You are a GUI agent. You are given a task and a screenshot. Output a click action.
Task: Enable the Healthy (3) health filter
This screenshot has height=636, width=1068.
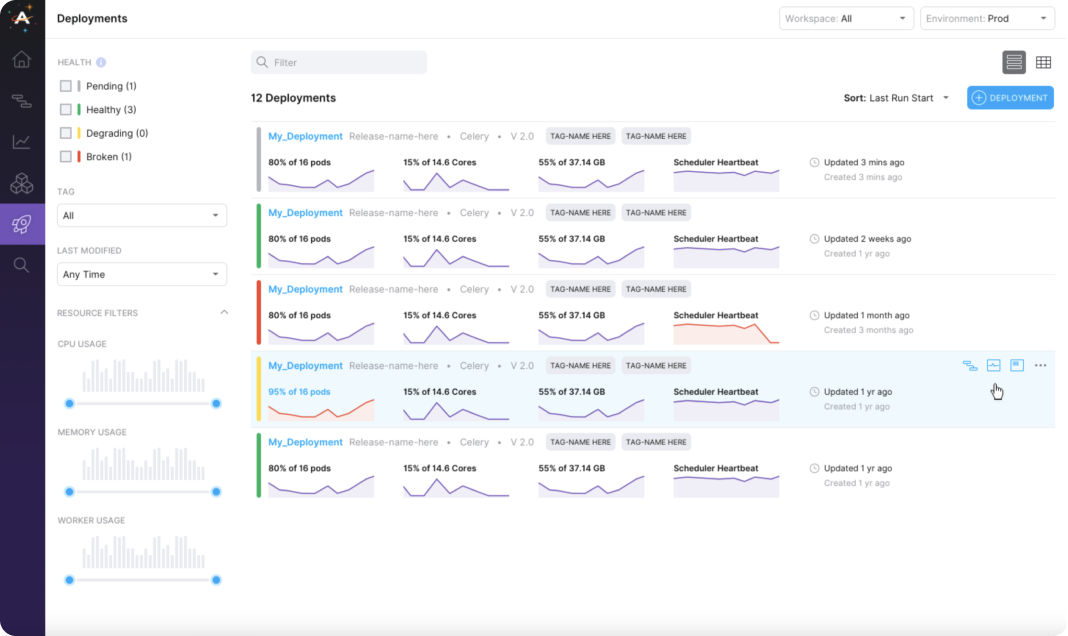point(66,109)
